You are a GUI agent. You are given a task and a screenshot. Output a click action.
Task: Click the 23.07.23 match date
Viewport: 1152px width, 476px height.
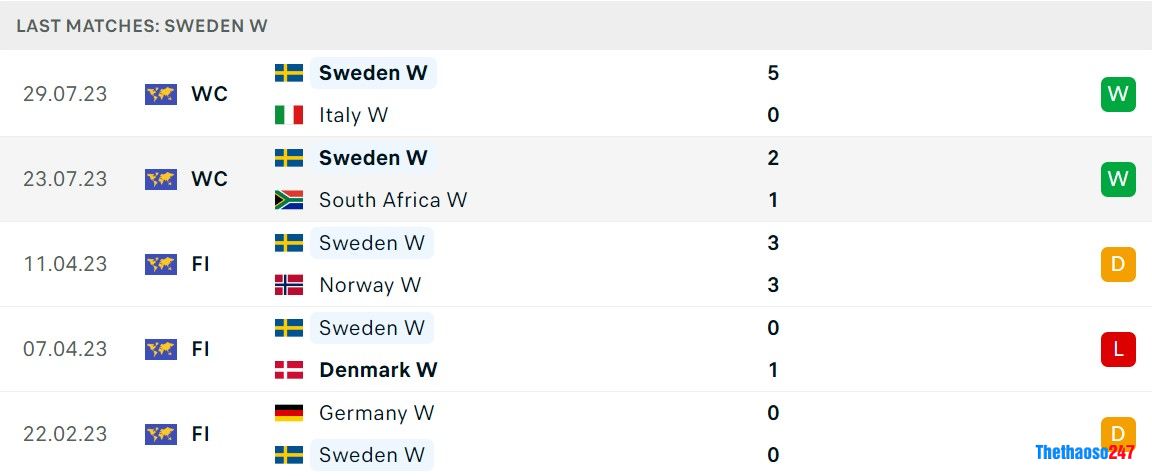click(x=65, y=179)
